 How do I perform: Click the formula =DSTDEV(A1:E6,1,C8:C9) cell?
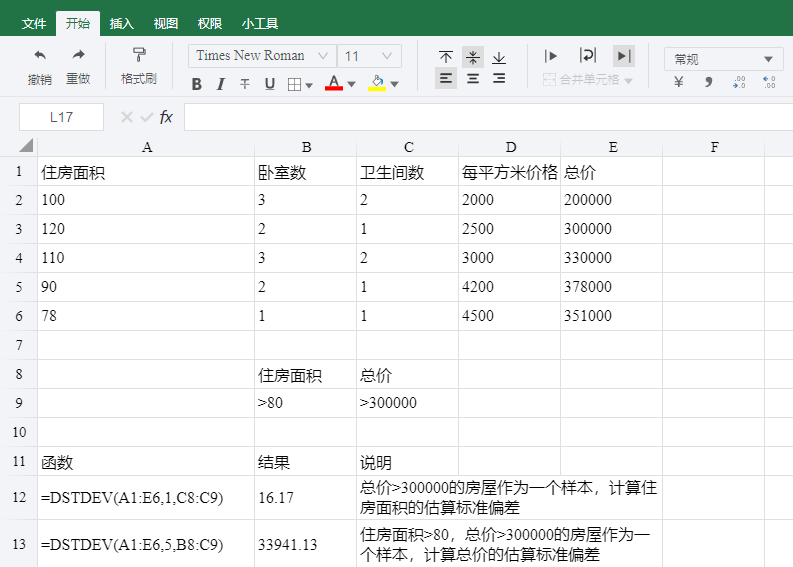146,498
